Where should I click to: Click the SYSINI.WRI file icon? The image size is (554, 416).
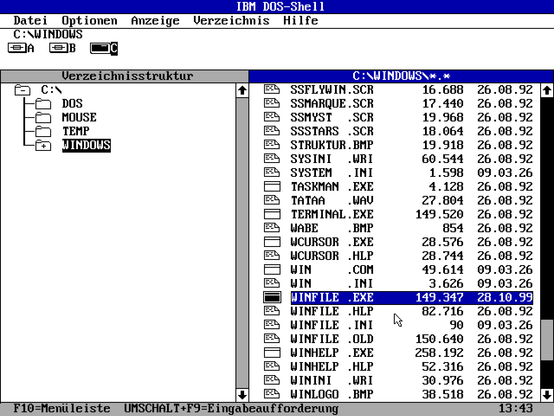(272, 159)
